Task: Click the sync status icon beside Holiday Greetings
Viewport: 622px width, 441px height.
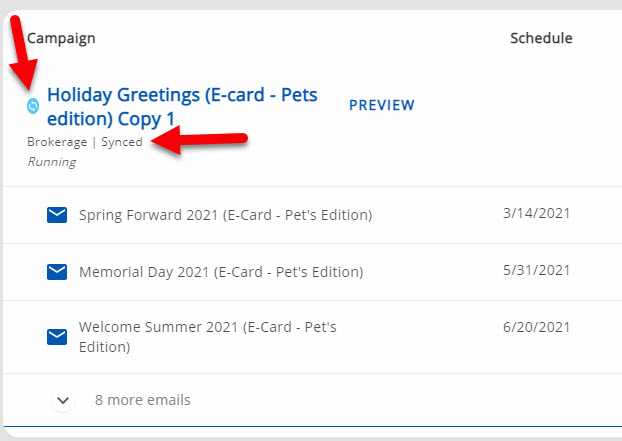Action: pyautogui.click(x=33, y=105)
